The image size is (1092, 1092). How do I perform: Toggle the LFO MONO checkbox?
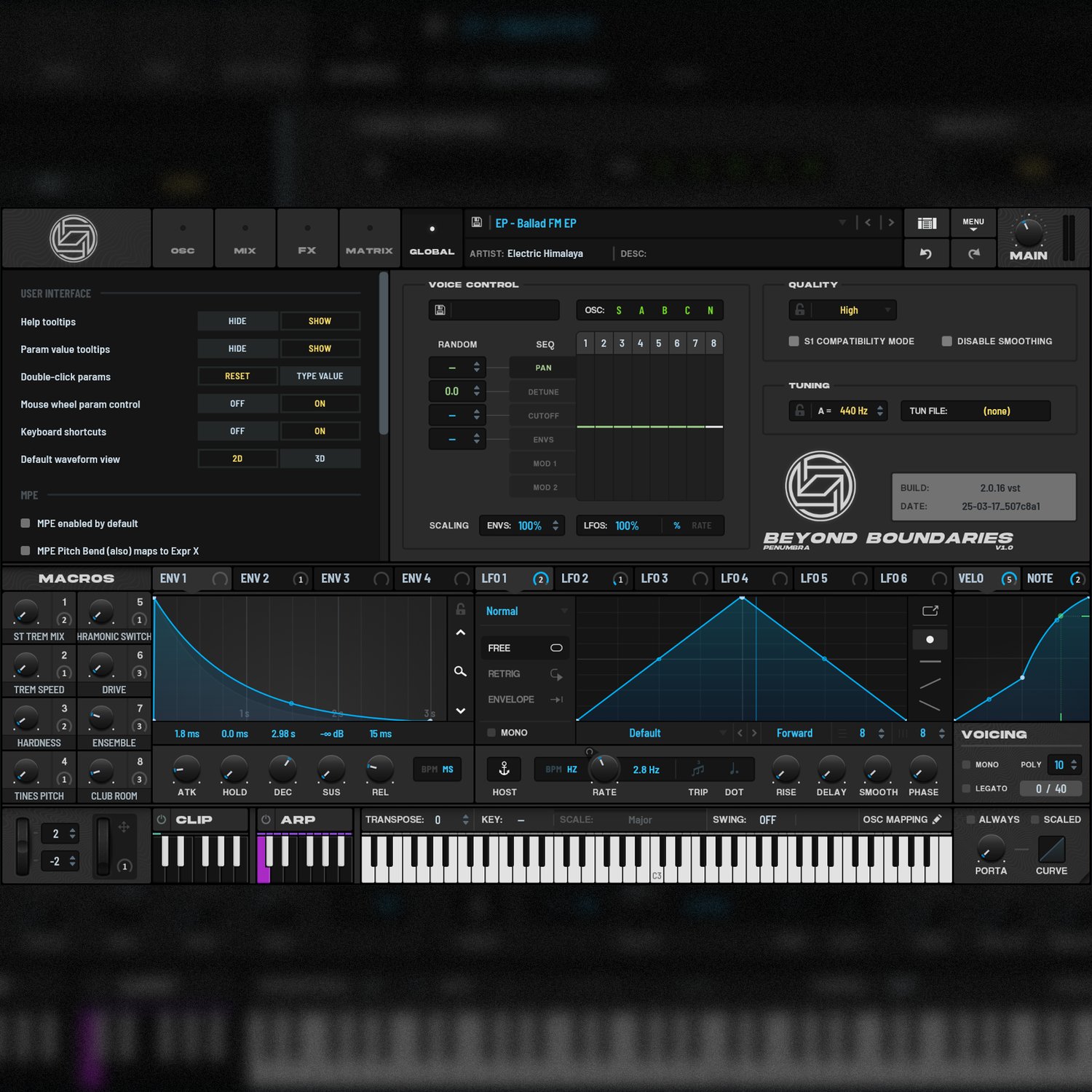click(491, 732)
